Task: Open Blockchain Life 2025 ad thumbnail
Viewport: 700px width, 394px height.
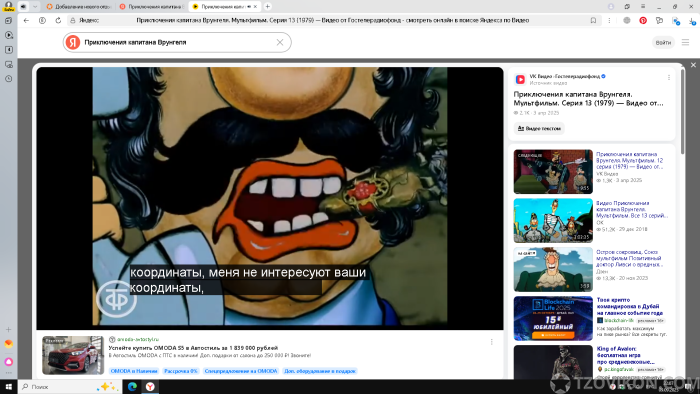Action: pos(553,319)
